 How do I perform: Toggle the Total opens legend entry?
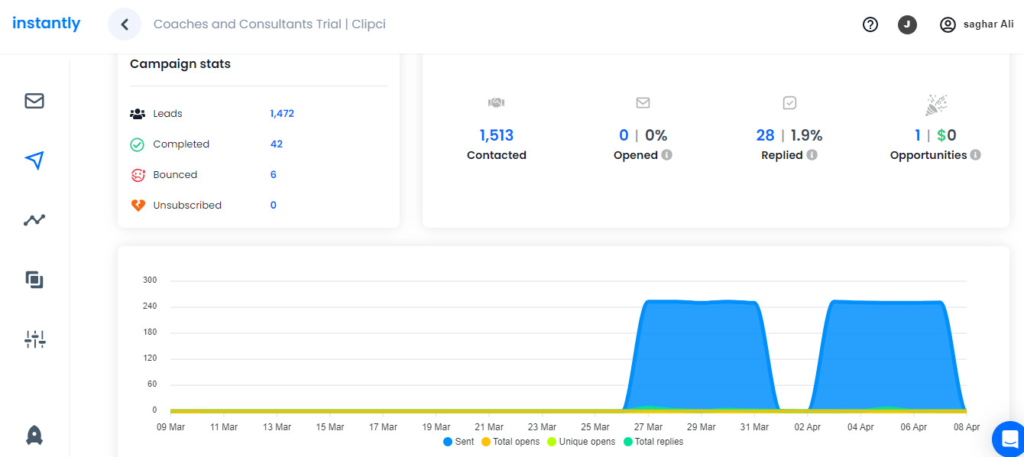[x=511, y=442]
